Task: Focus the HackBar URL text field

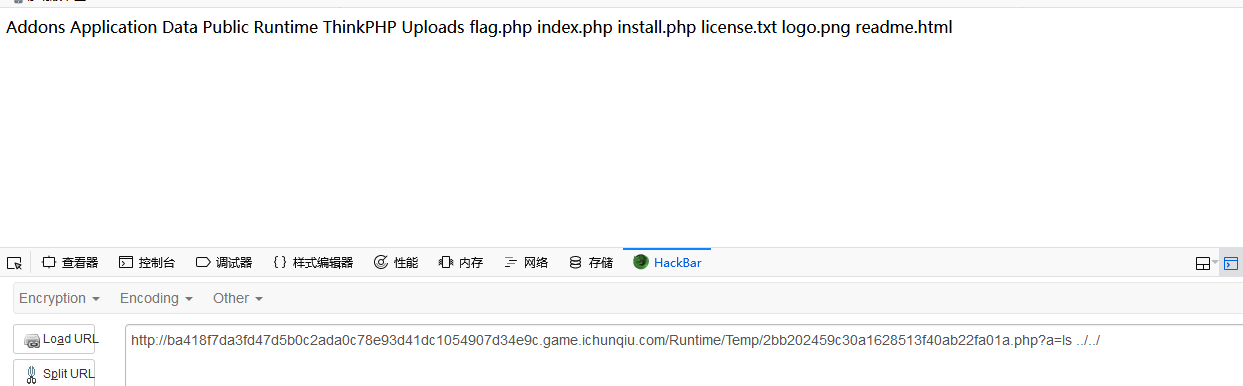Action: click(684, 355)
